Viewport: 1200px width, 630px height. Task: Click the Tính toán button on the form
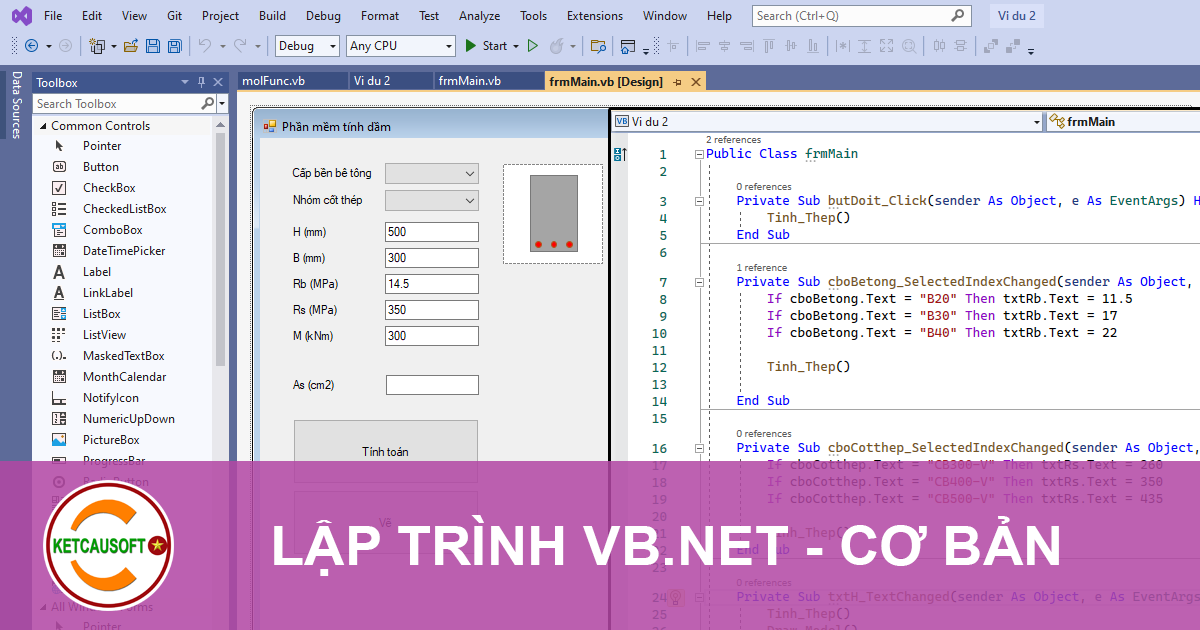pyautogui.click(x=385, y=451)
